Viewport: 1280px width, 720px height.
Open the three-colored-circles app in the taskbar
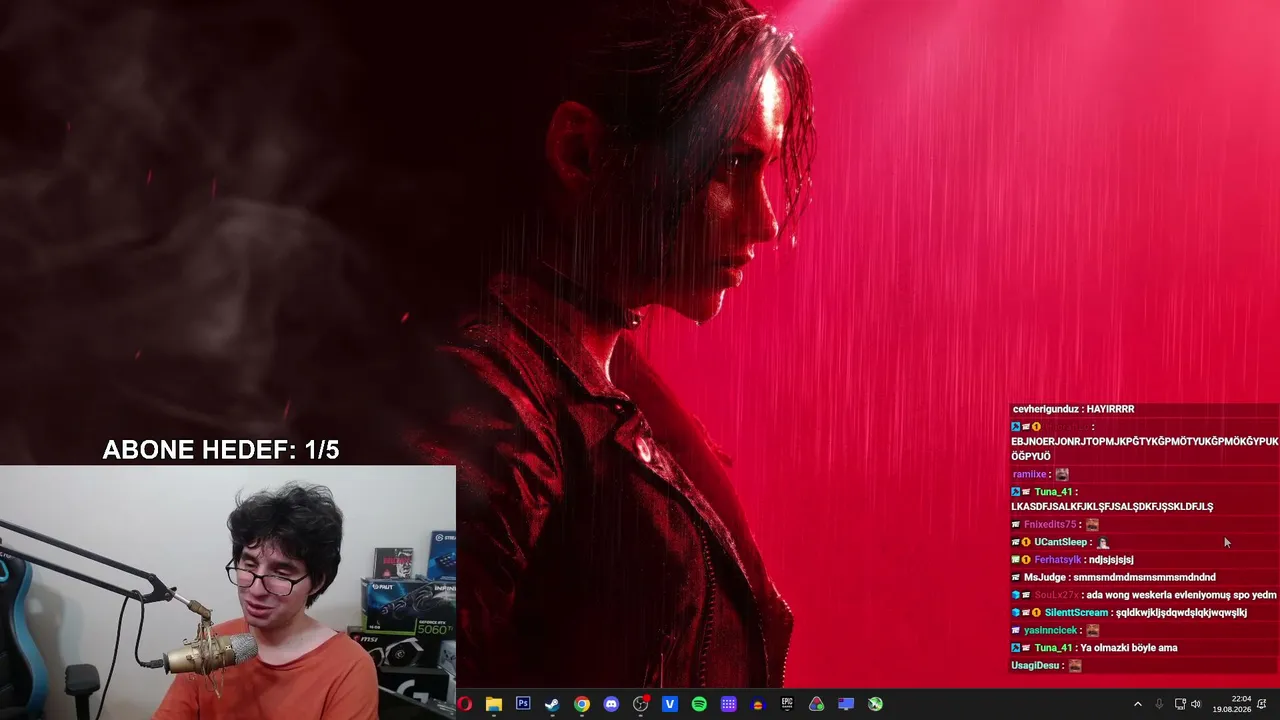pyautogui.click(x=817, y=704)
